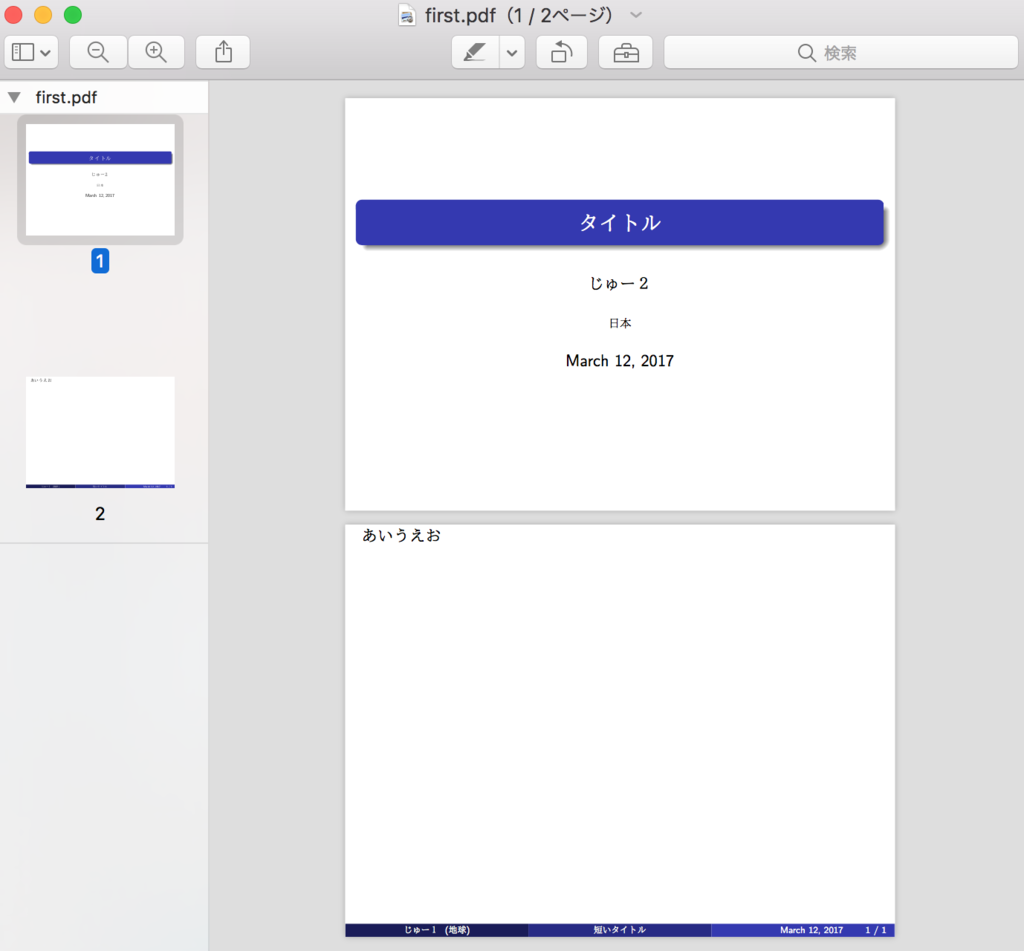Screen dimensions: 1024x951
Task: Zoom in on the PDF
Action: pos(156,52)
